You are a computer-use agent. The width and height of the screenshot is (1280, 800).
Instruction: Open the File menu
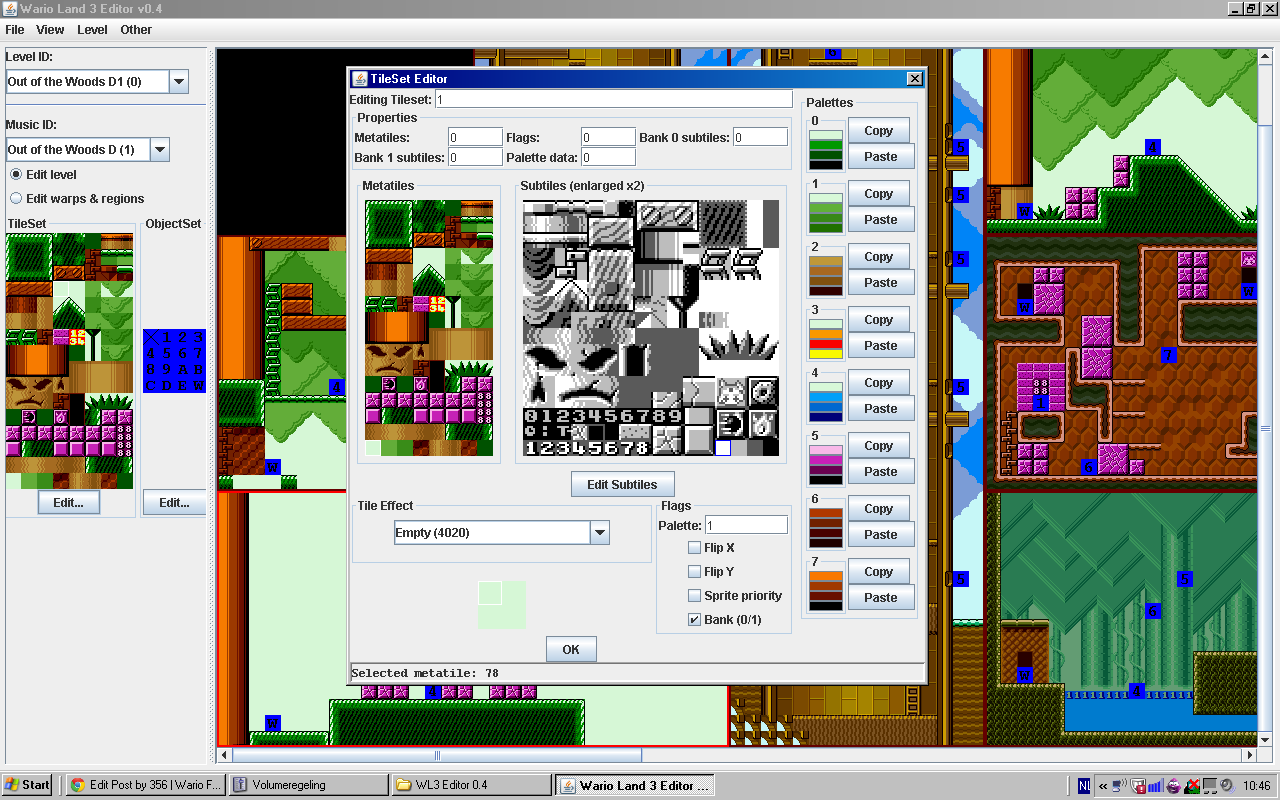tap(14, 30)
